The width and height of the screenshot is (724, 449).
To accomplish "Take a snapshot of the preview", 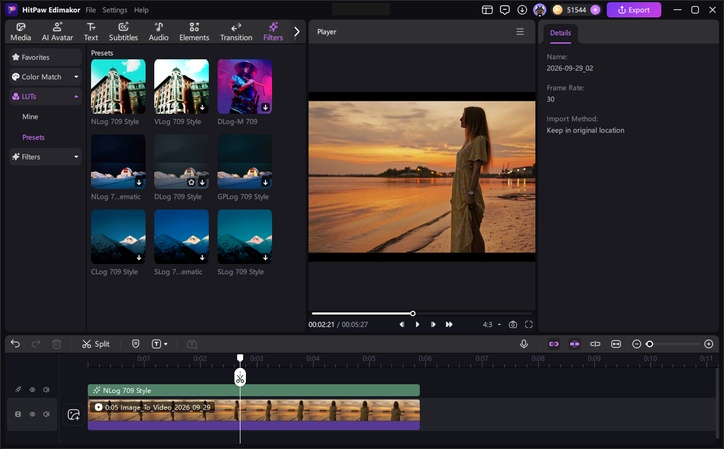I will point(513,325).
